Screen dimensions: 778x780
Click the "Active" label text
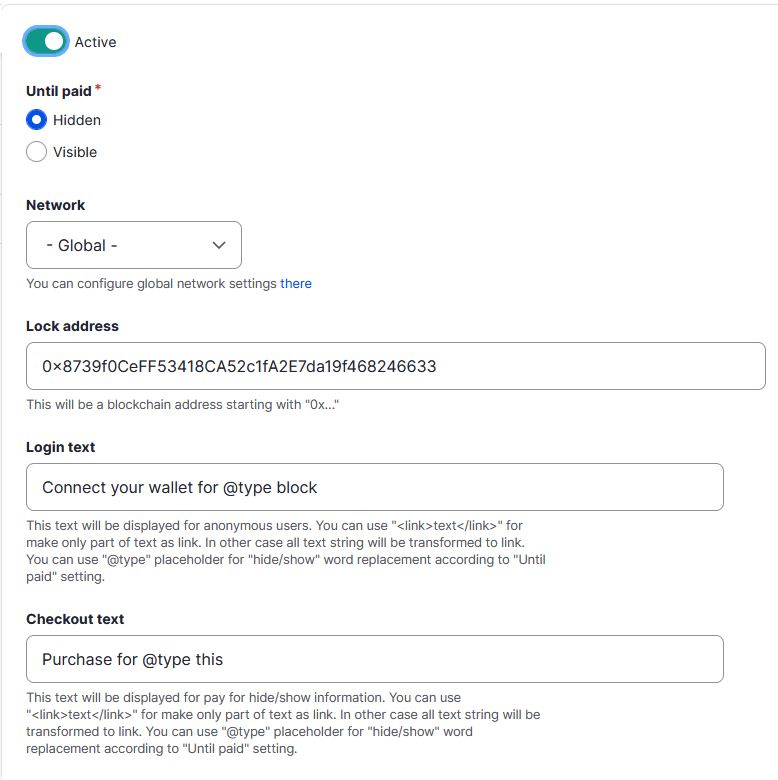[96, 42]
